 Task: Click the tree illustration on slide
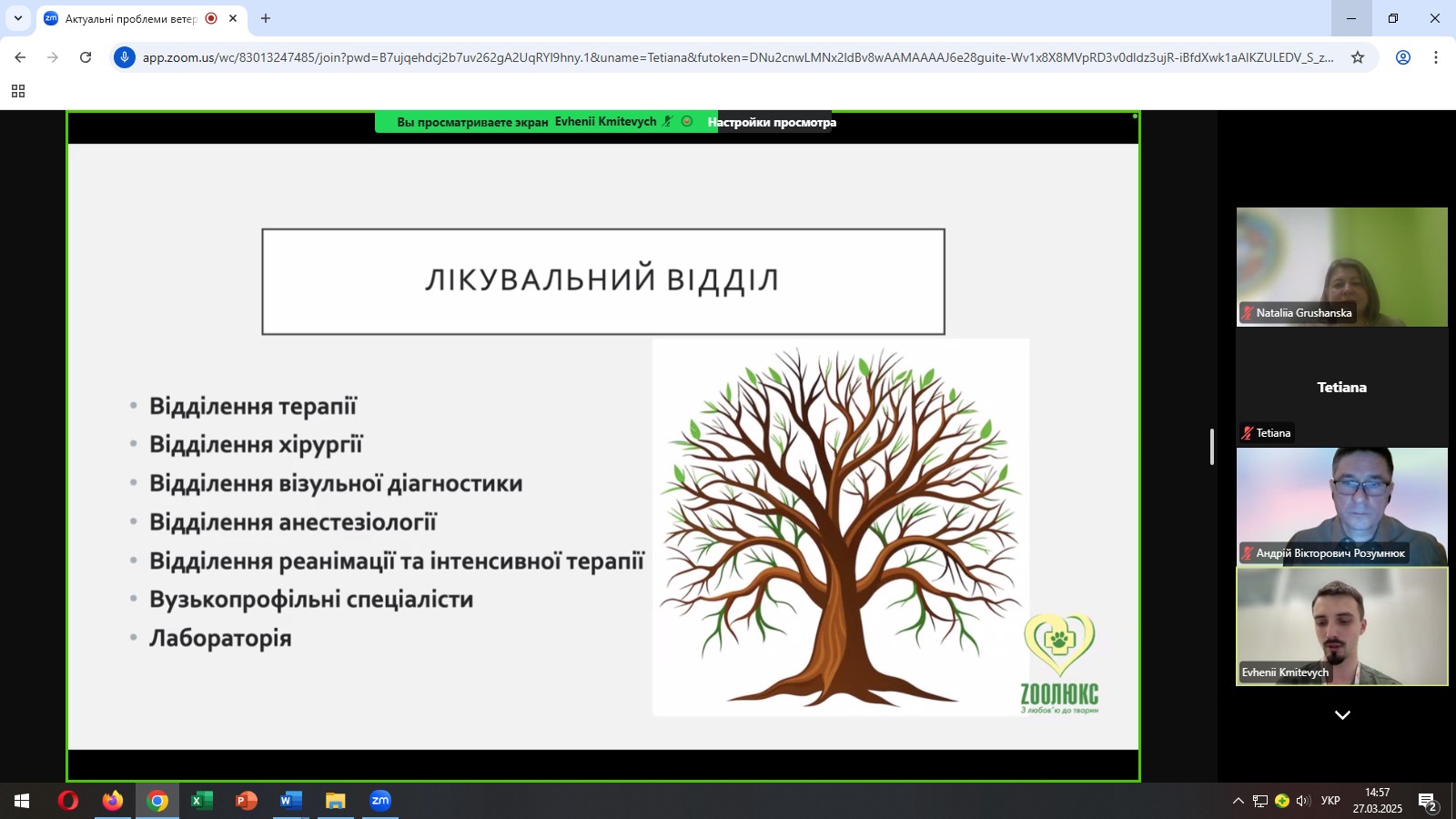840,527
